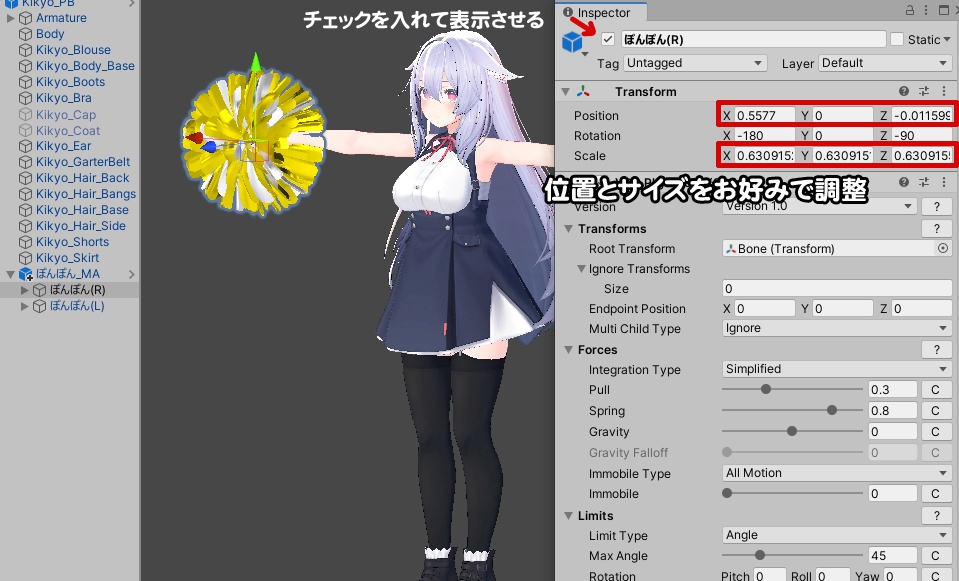Click the C curve button next to Pull
Viewport: 959px width, 581px height.
tap(936, 389)
